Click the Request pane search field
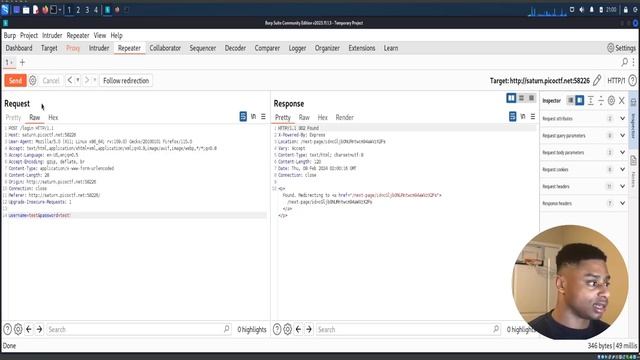Image resolution: width=640 pixels, height=360 pixels. tap(138, 329)
